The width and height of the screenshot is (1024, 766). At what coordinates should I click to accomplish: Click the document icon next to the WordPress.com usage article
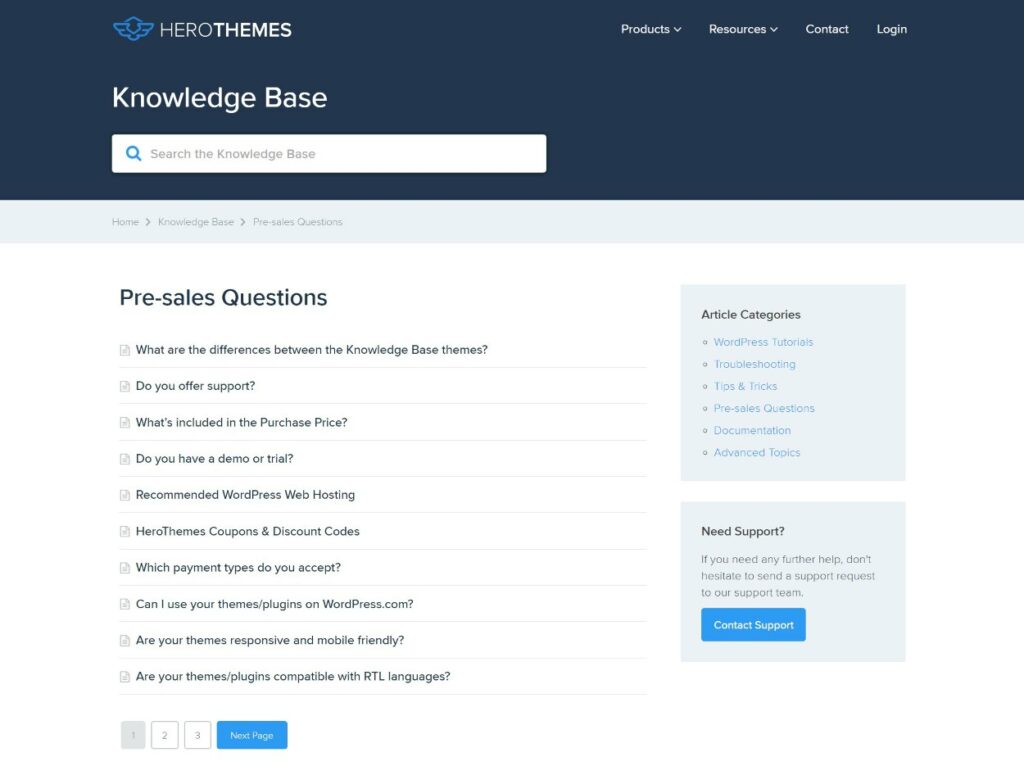(x=124, y=603)
